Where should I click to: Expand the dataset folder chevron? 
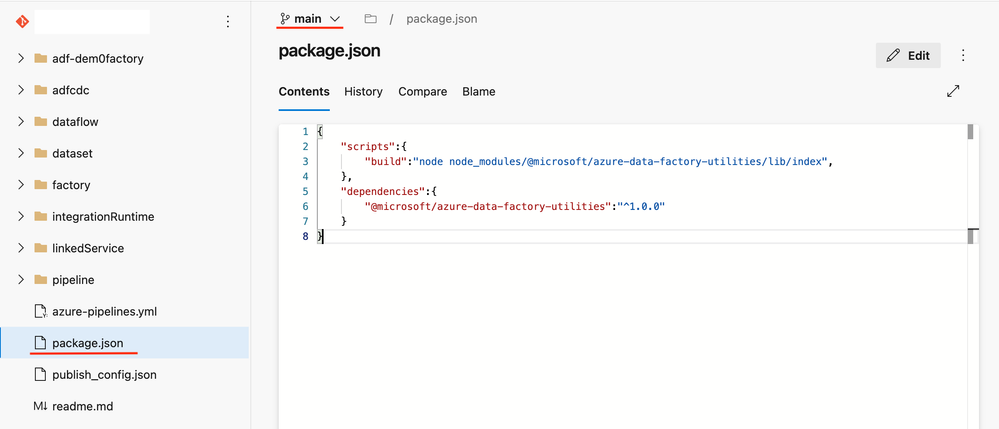tap(21, 153)
